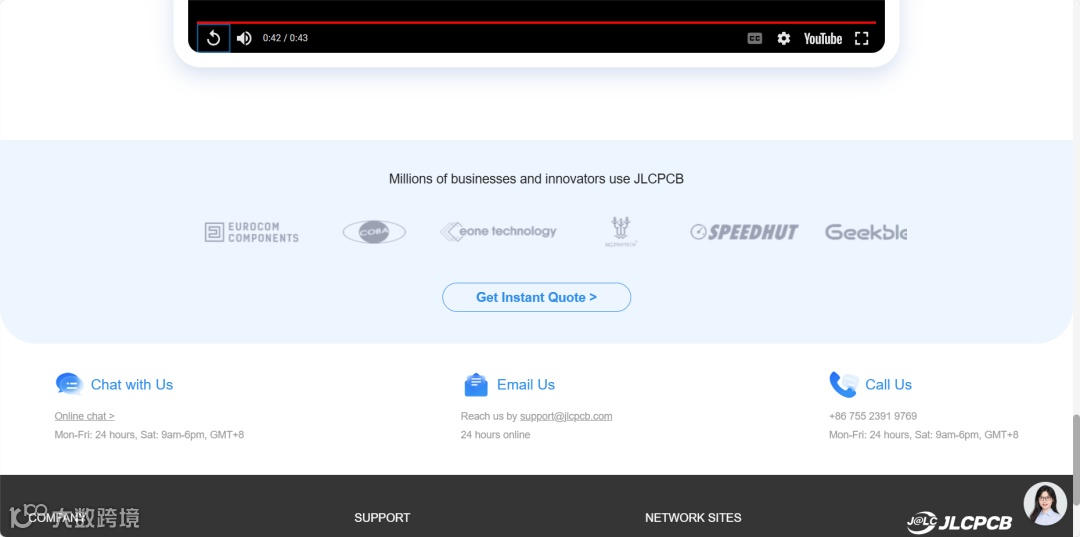Click the phone number +86 755 2391 9769
Screen dimensions: 1080x537
pos(873,416)
